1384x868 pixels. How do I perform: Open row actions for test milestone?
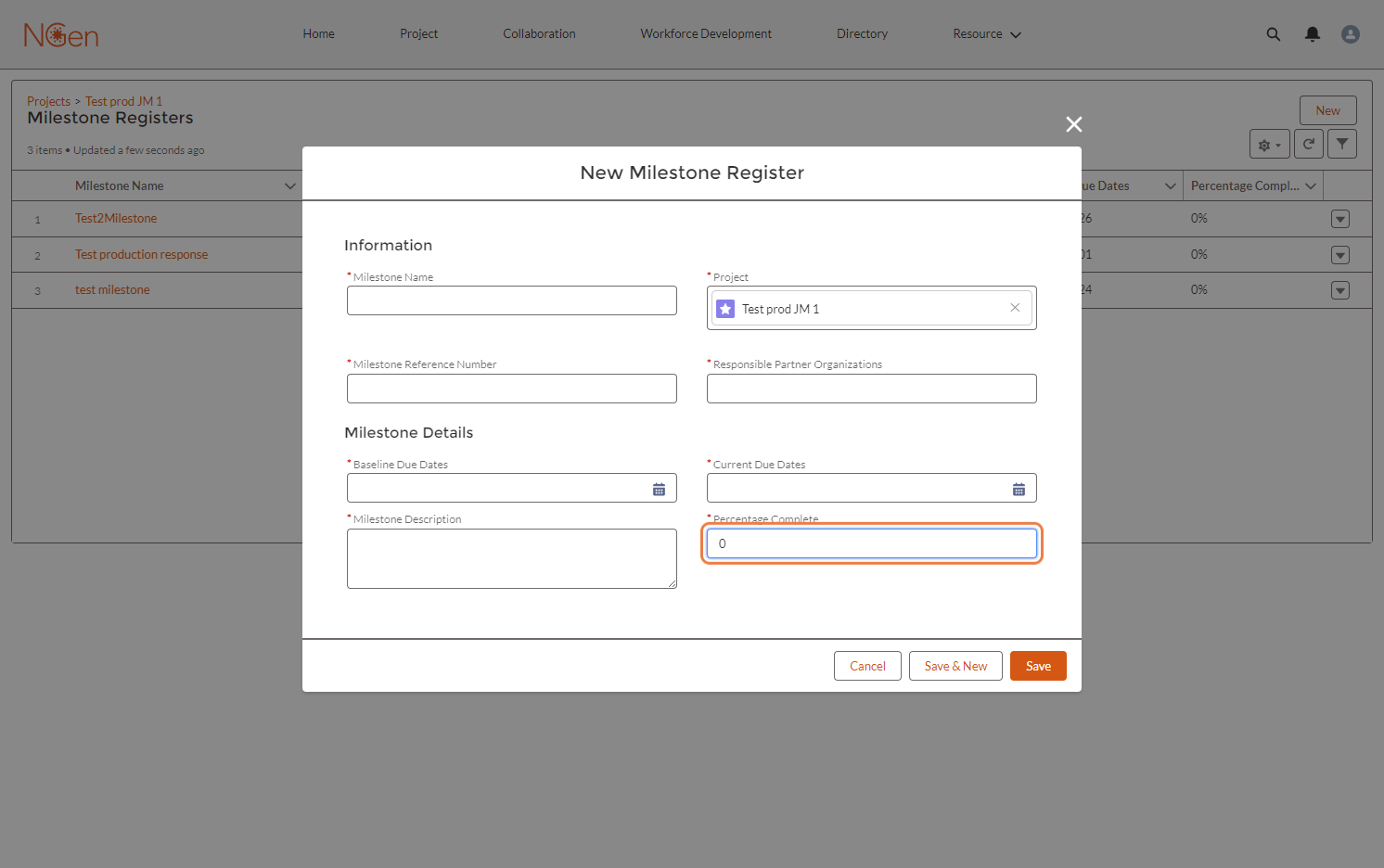tap(1340, 290)
